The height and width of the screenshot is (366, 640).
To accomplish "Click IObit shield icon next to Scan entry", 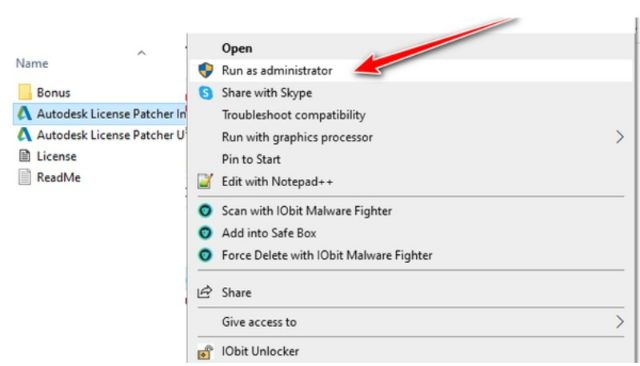I will click(205, 211).
